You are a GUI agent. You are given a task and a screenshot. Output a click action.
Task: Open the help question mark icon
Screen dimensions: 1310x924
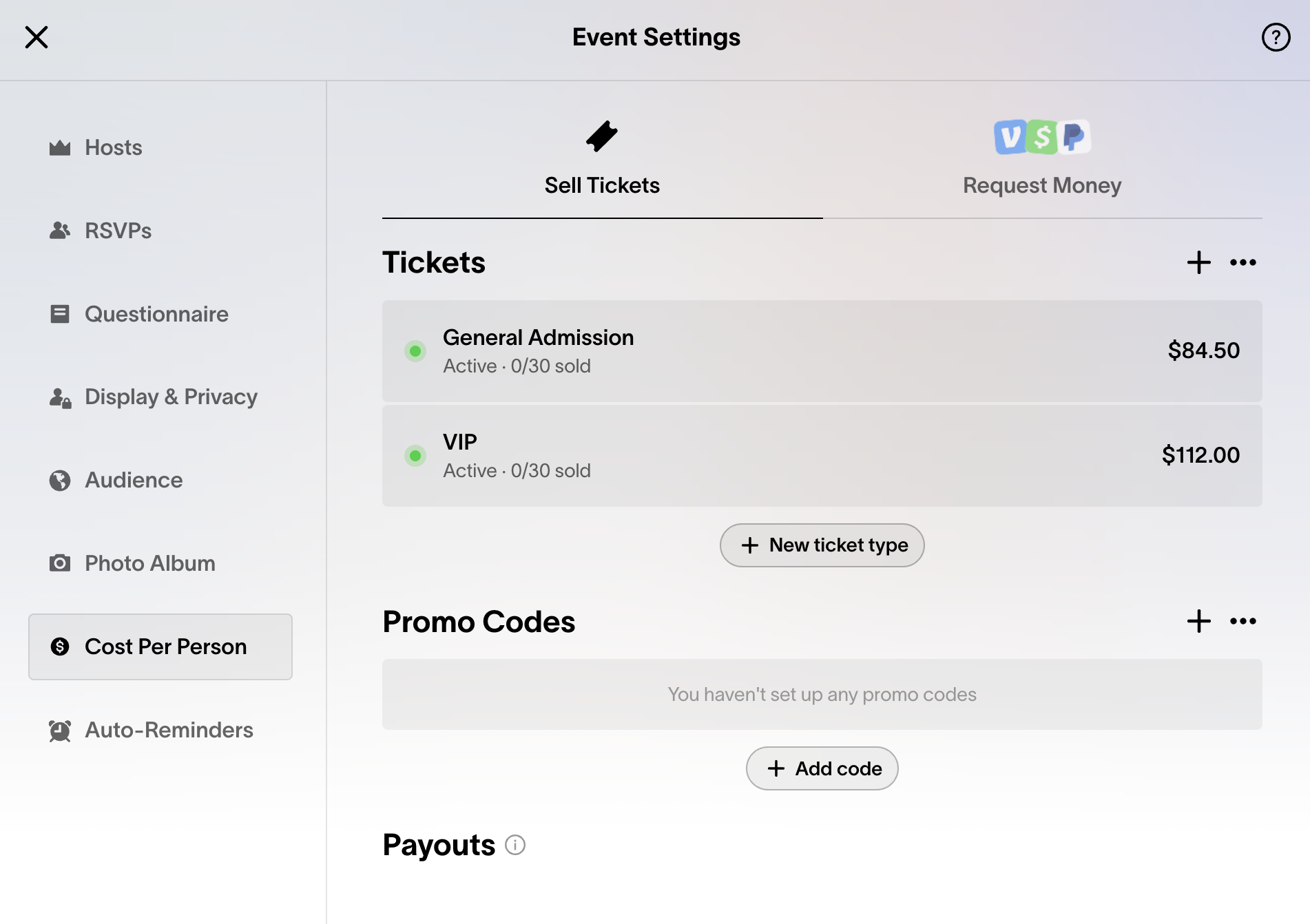tap(1276, 37)
